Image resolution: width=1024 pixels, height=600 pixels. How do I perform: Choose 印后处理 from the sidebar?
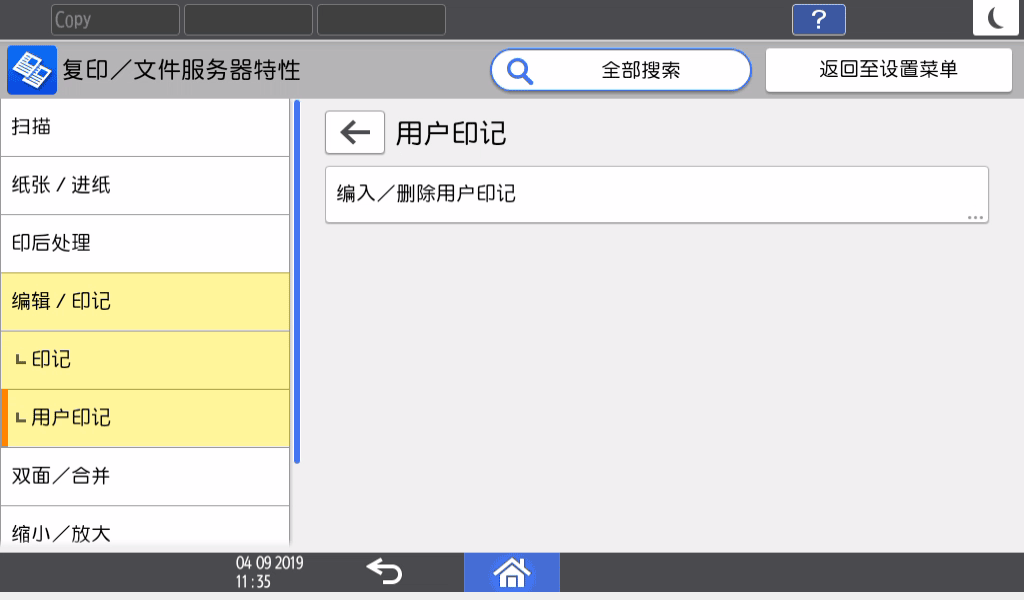tap(145, 243)
